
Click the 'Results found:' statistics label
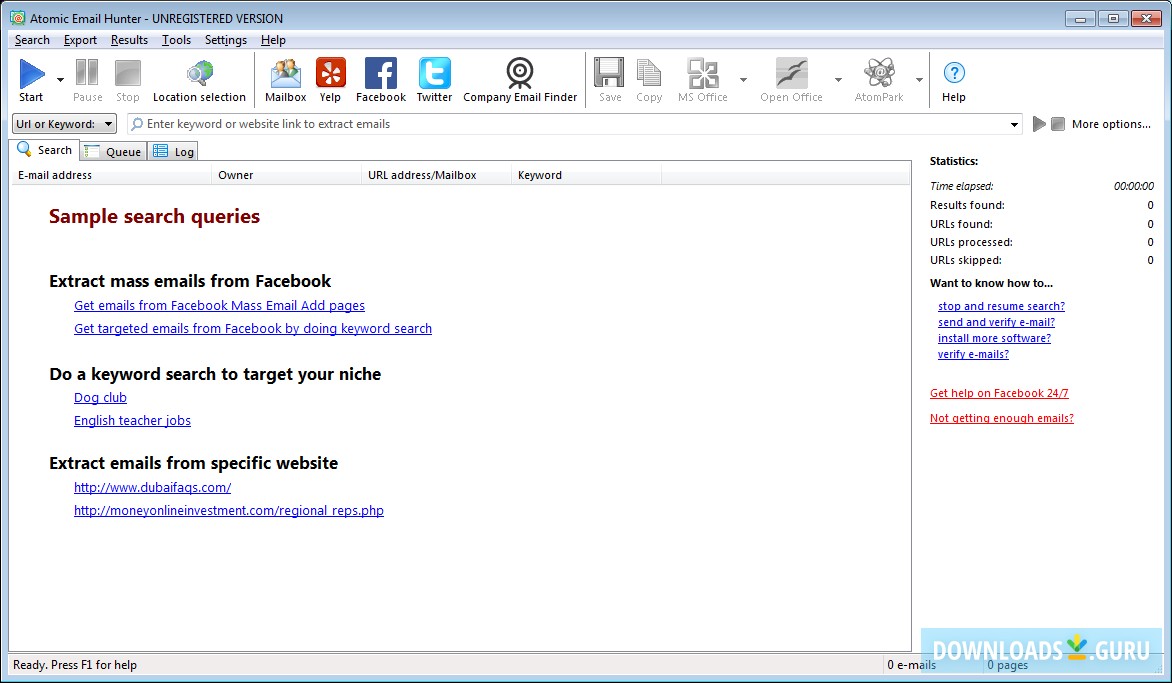pyautogui.click(x=967, y=205)
